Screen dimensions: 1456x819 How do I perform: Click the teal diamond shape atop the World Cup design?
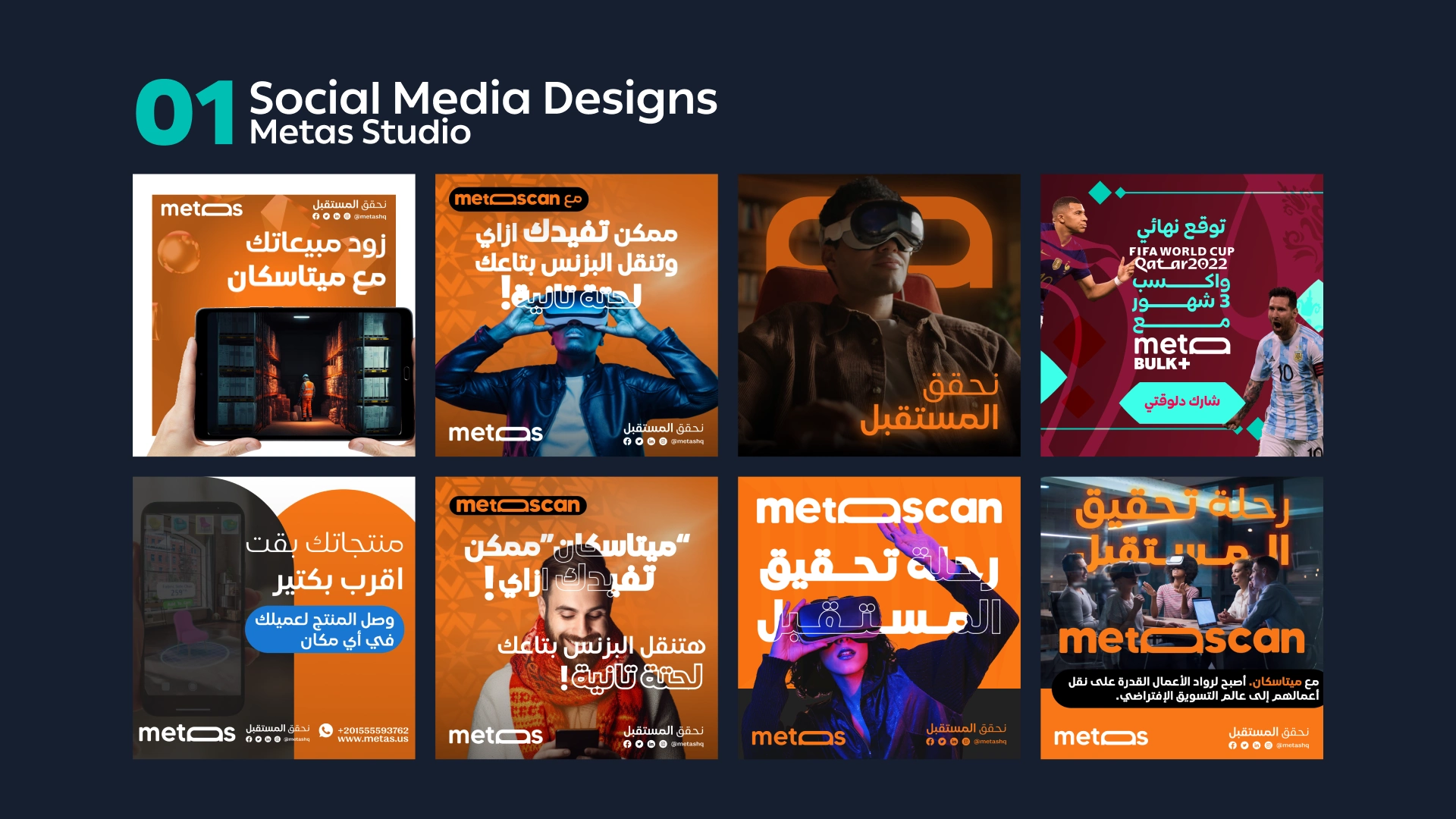point(1100,193)
